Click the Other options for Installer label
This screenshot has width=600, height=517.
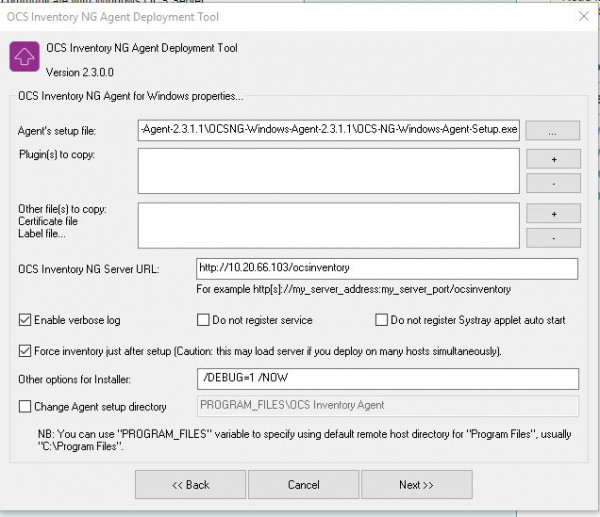74,379
